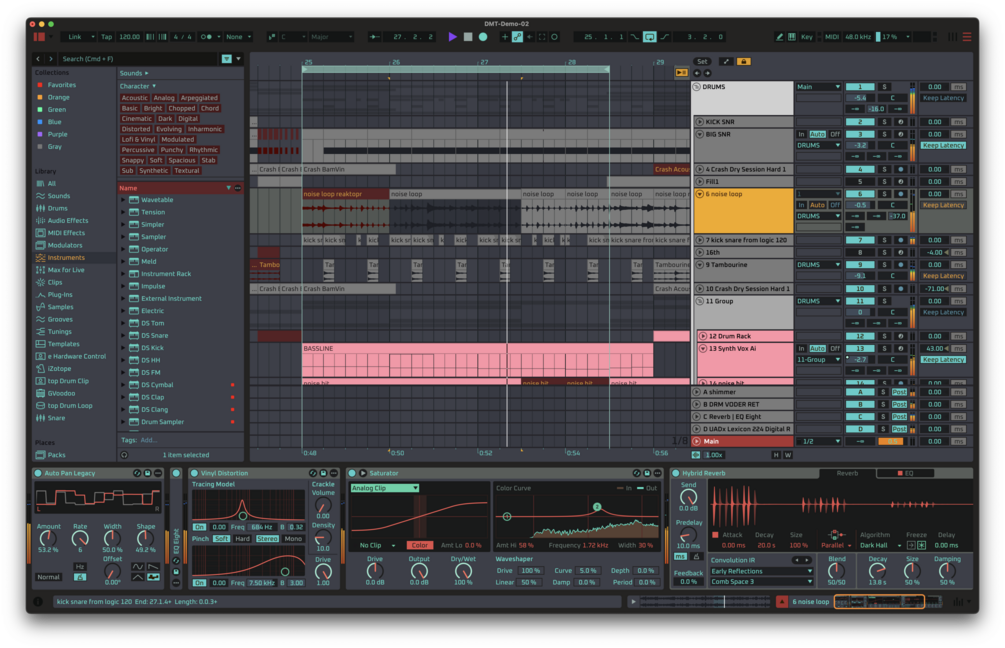Image resolution: width=1005 pixels, height=648 pixels.
Task: Click the browser back arrow
Action: [38, 59]
